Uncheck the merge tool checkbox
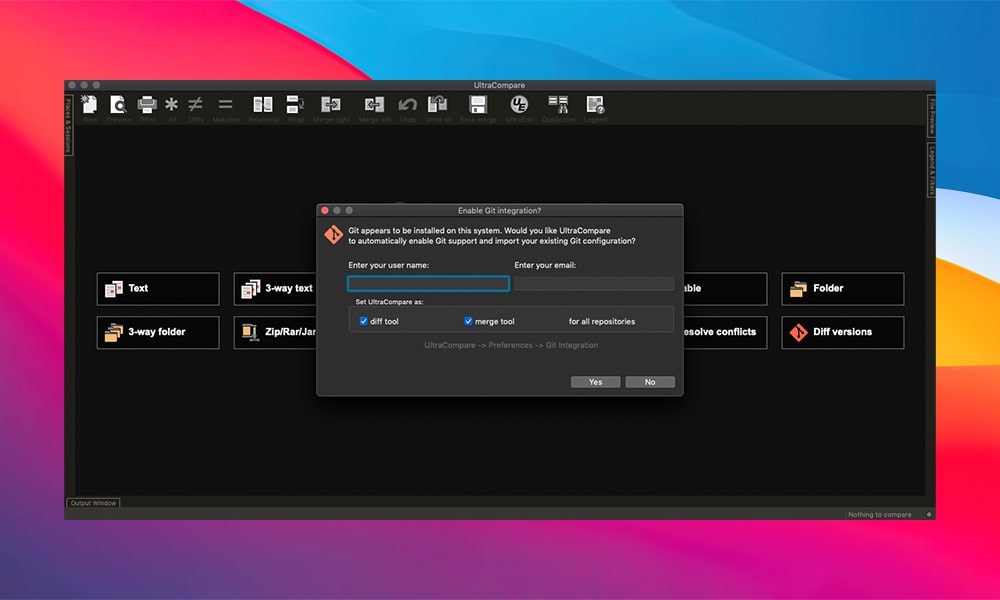The width and height of the screenshot is (1000, 600). click(468, 321)
